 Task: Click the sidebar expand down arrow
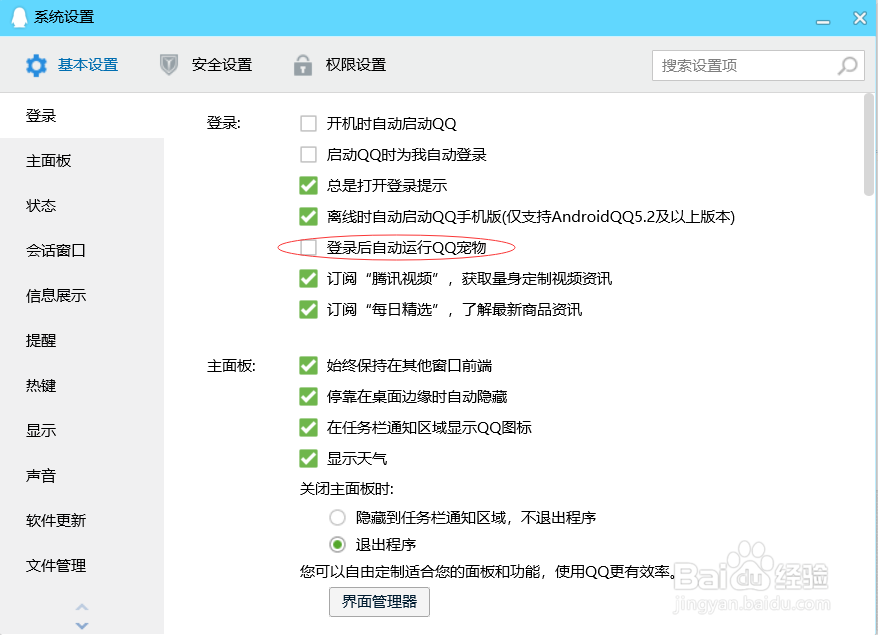pos(82,623)
